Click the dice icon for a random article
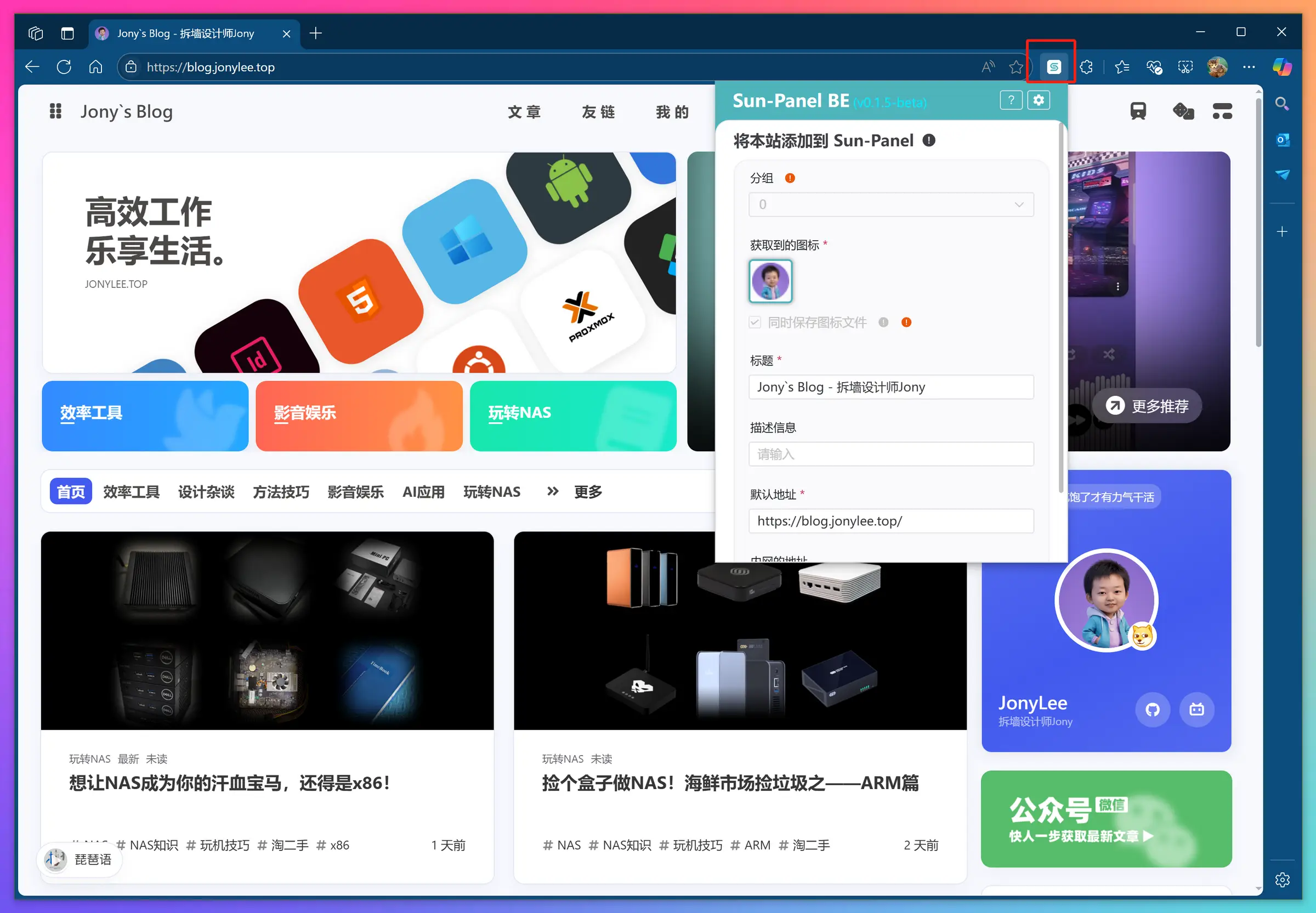1316x913 pixels. tap(1183, 111)
